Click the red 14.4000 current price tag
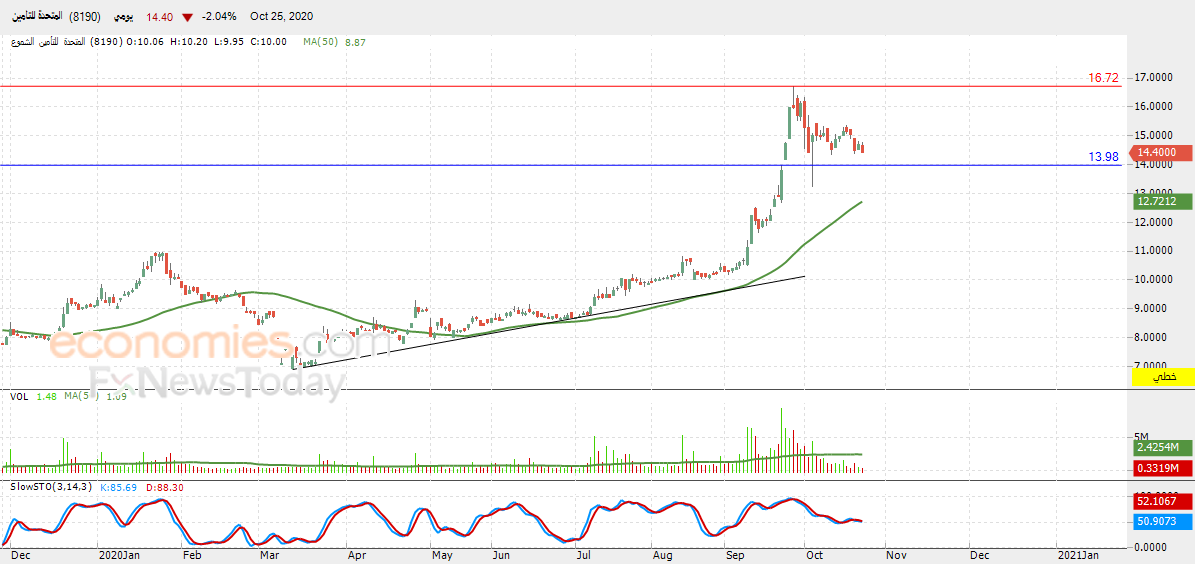Viewport: 1195px width, 564px height. pos(1155,152)
